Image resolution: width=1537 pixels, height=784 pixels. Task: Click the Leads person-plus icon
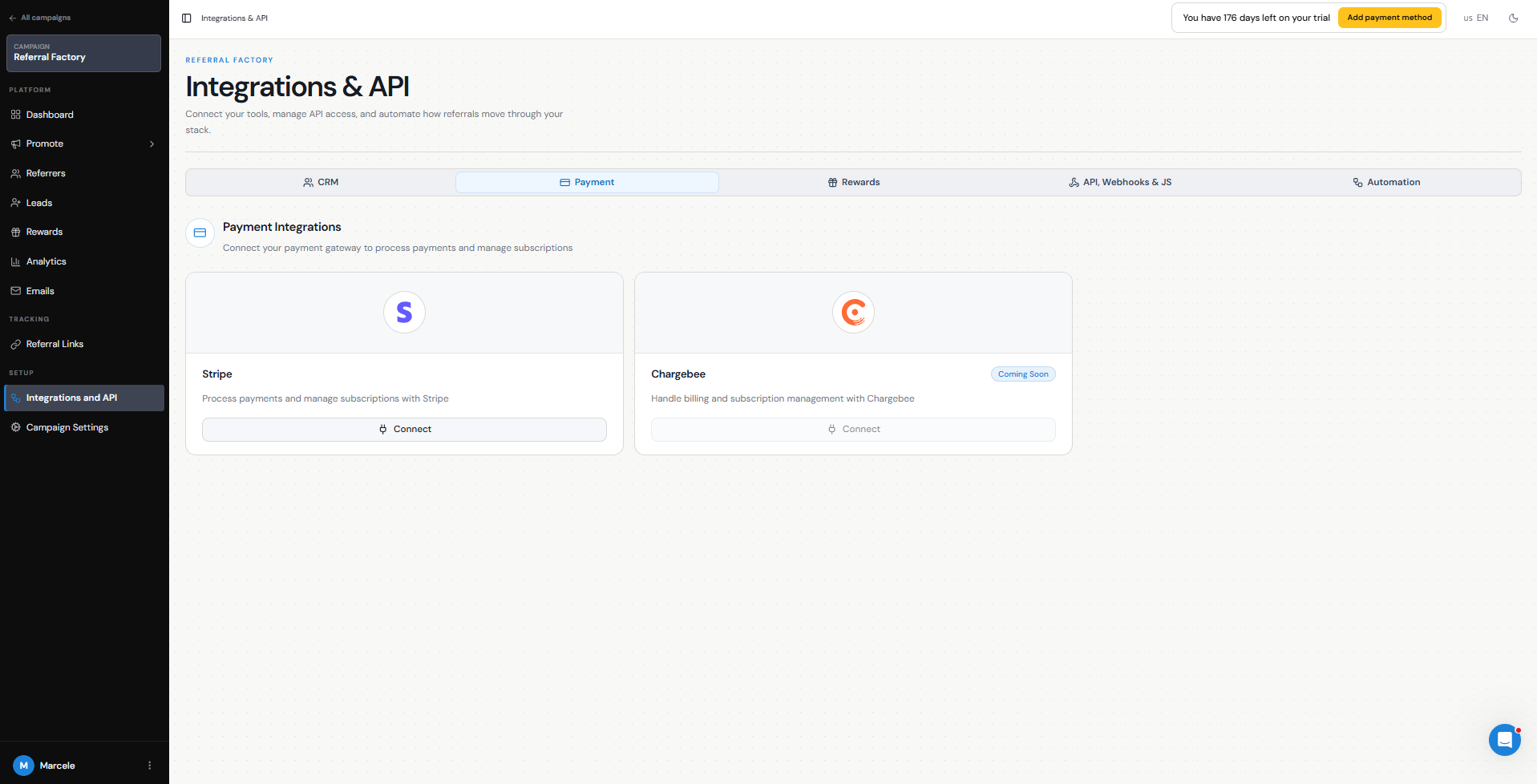[15, 203]
